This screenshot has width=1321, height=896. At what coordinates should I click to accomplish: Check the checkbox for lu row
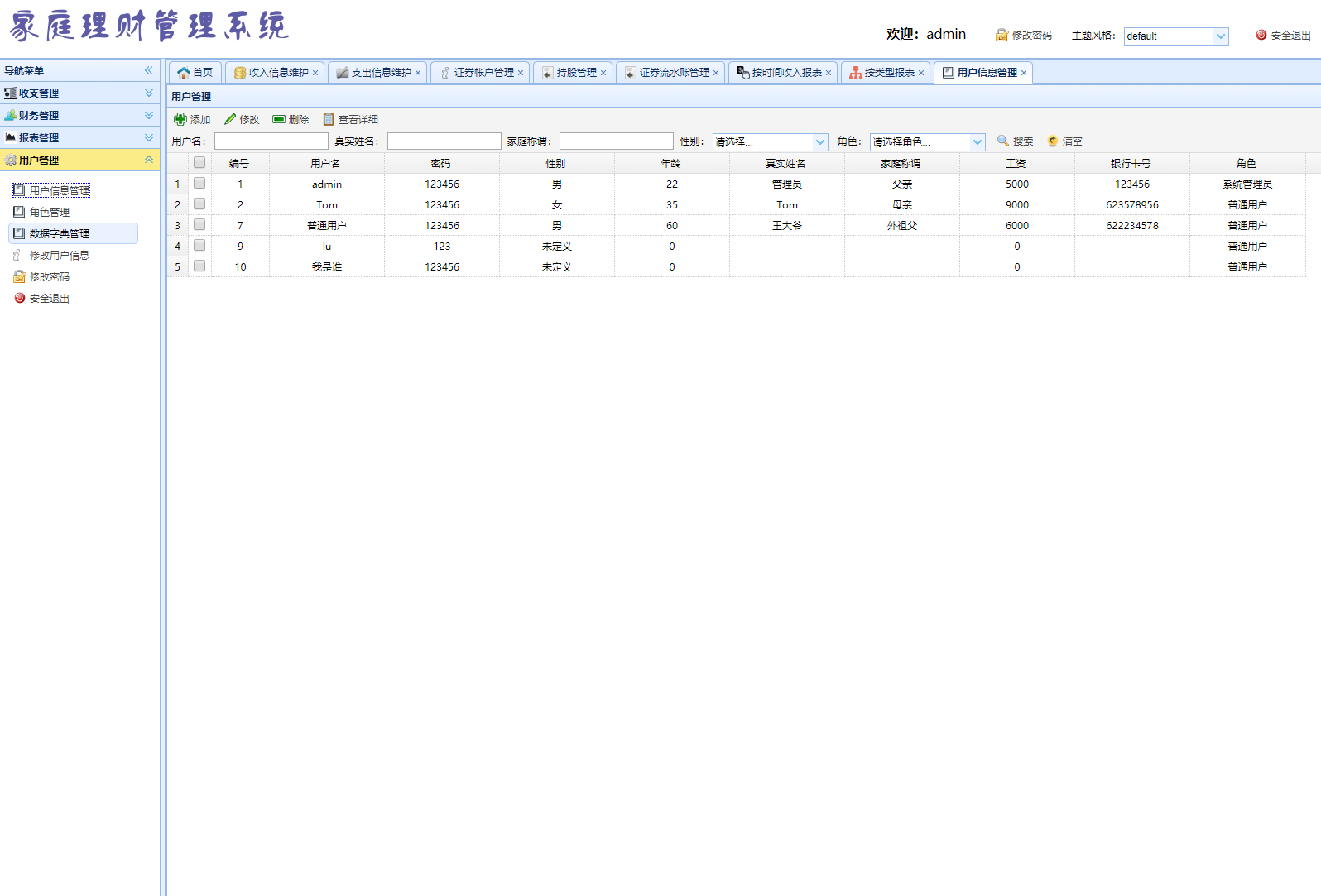pyautogui.click(x=199, y=245)
